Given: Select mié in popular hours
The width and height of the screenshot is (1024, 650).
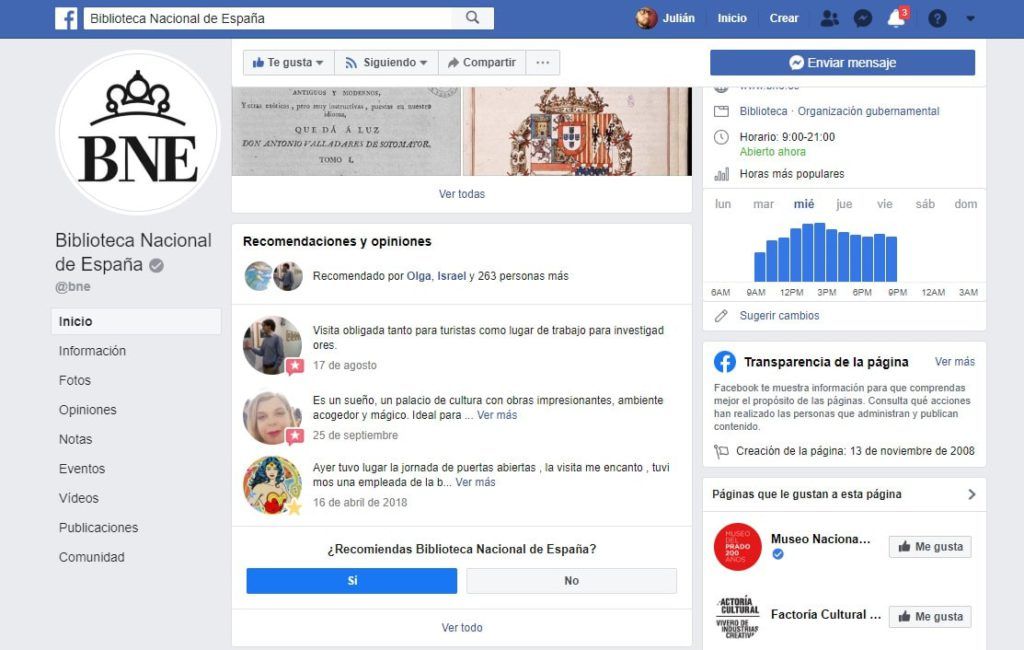Looking at the screenshot, I should point(804,204).
